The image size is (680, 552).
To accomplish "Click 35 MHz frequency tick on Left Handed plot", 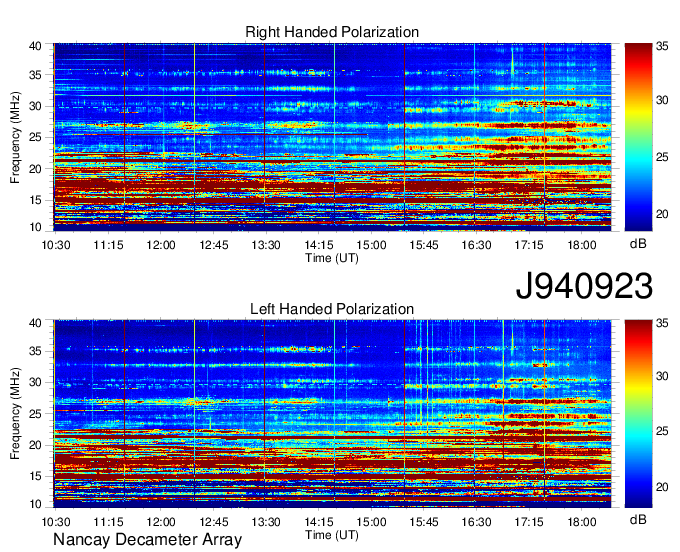I will 35,351.
